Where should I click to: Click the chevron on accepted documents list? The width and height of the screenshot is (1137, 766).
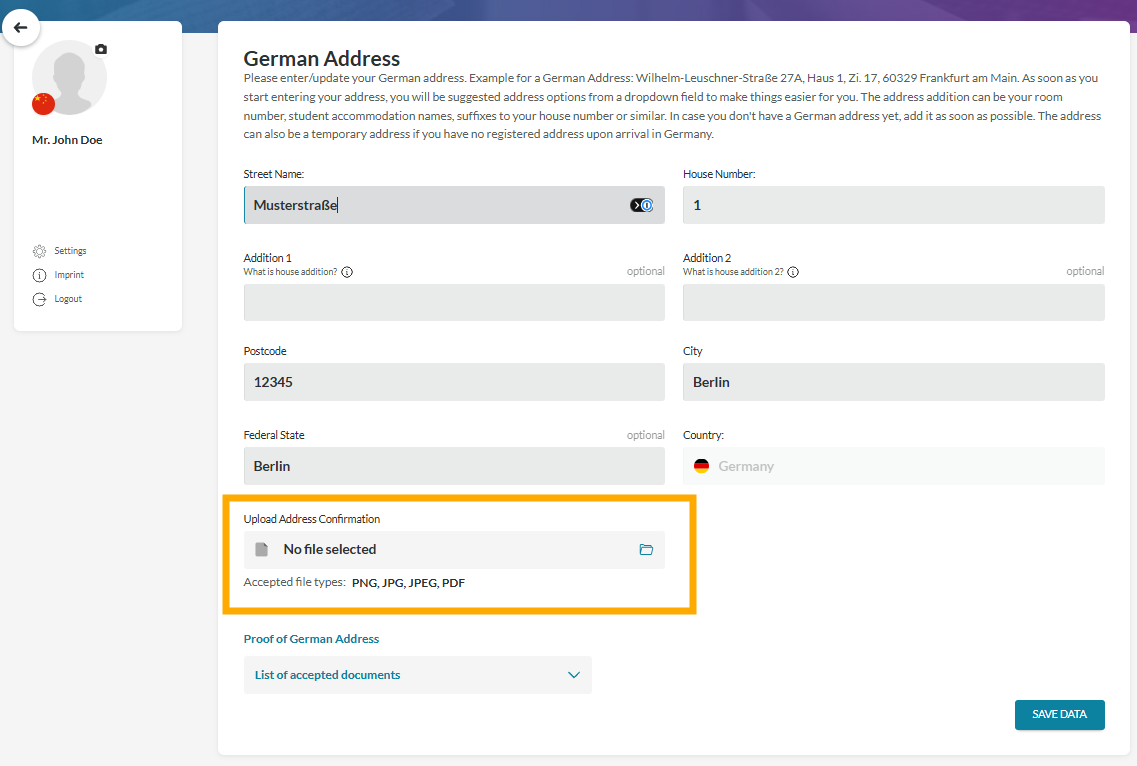[574, 675]
